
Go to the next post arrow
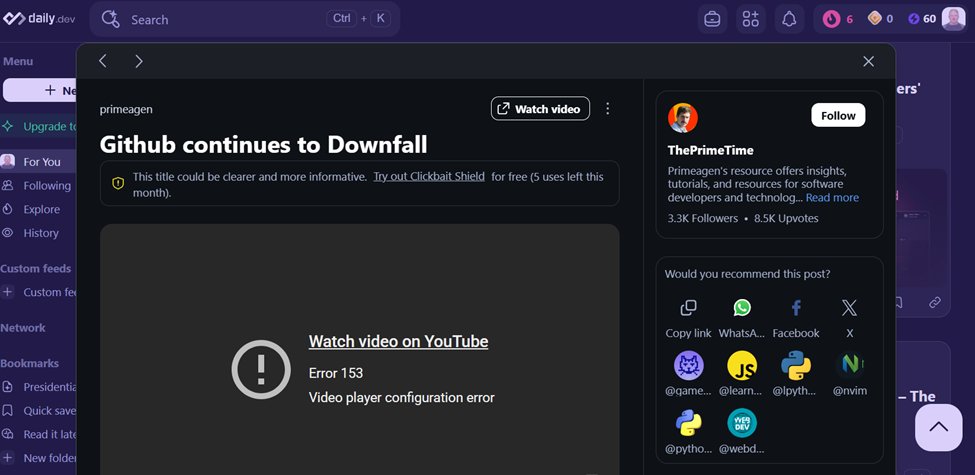pos(139,61)
